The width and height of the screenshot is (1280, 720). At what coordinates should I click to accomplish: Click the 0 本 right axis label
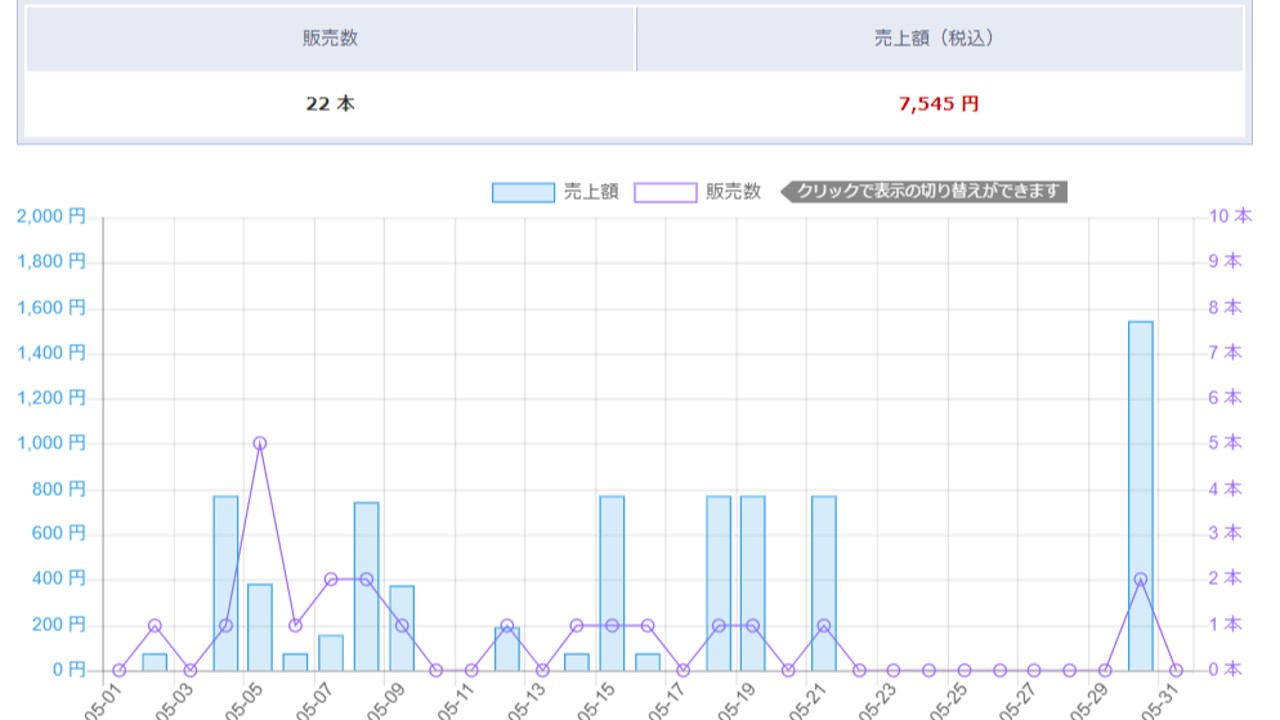1225,669
